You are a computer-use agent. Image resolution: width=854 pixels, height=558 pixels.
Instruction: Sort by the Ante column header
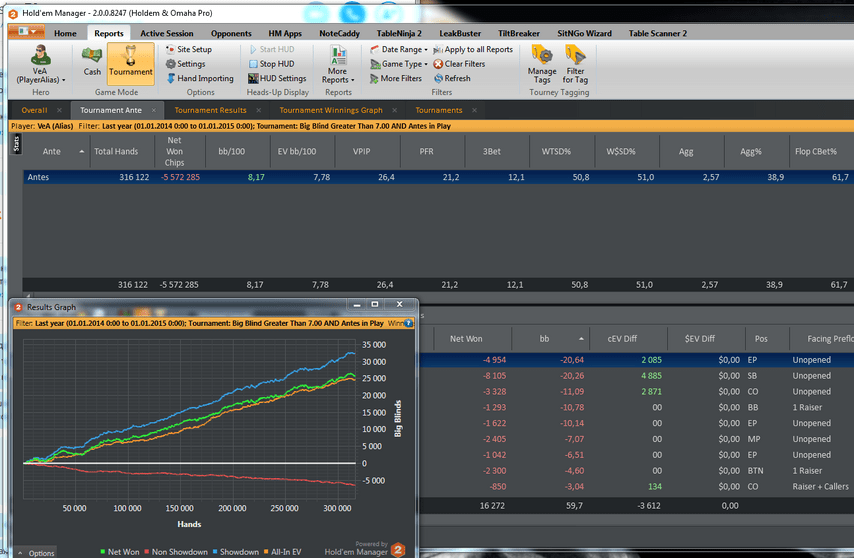coord(56,151)
